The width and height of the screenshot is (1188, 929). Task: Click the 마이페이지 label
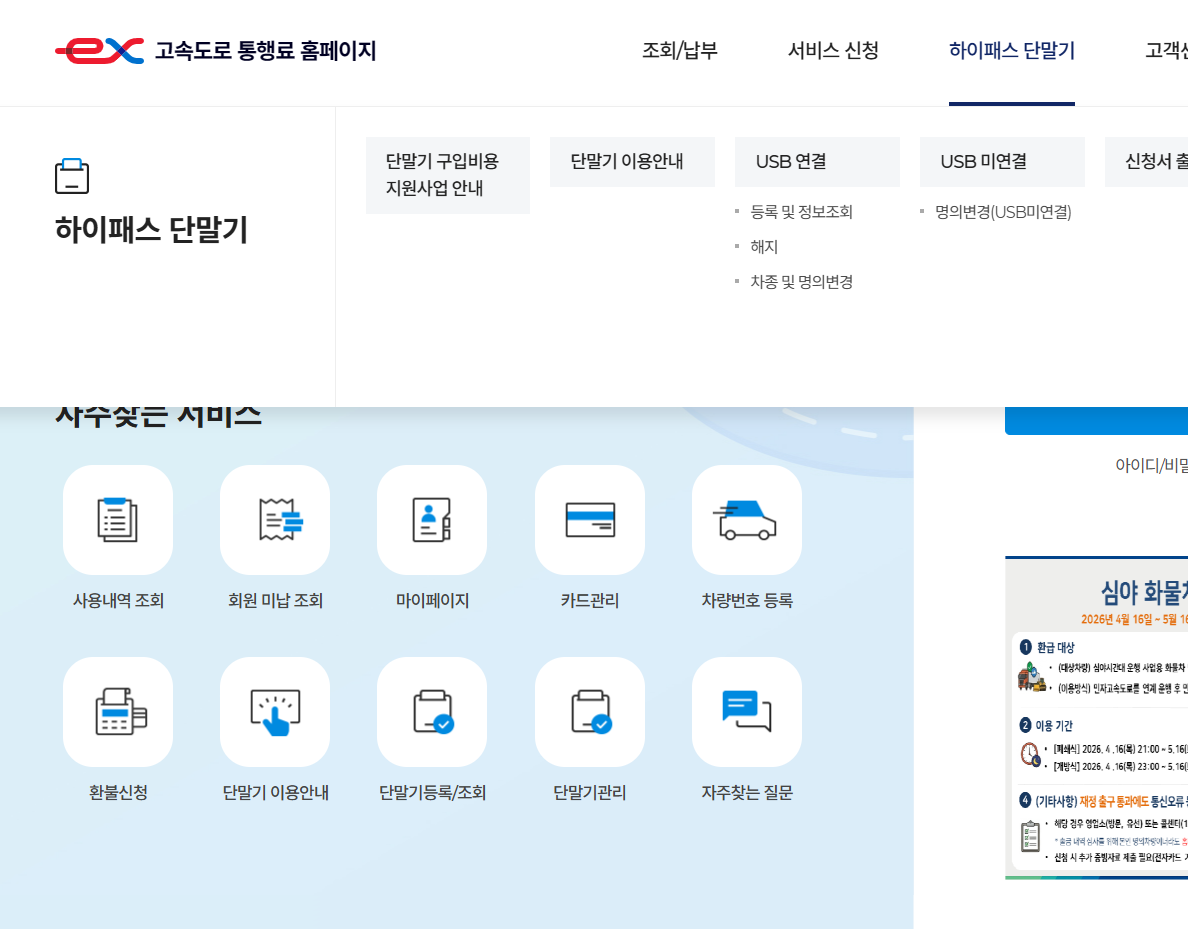(x=432, y=601)
